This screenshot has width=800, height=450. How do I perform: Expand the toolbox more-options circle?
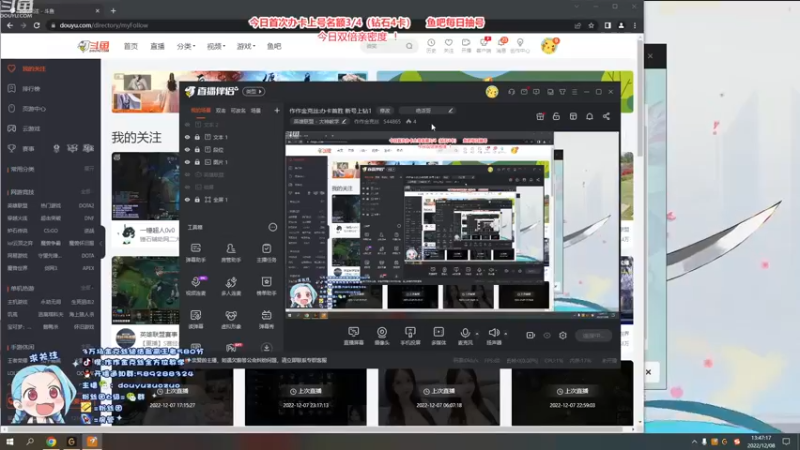[273, 227]
